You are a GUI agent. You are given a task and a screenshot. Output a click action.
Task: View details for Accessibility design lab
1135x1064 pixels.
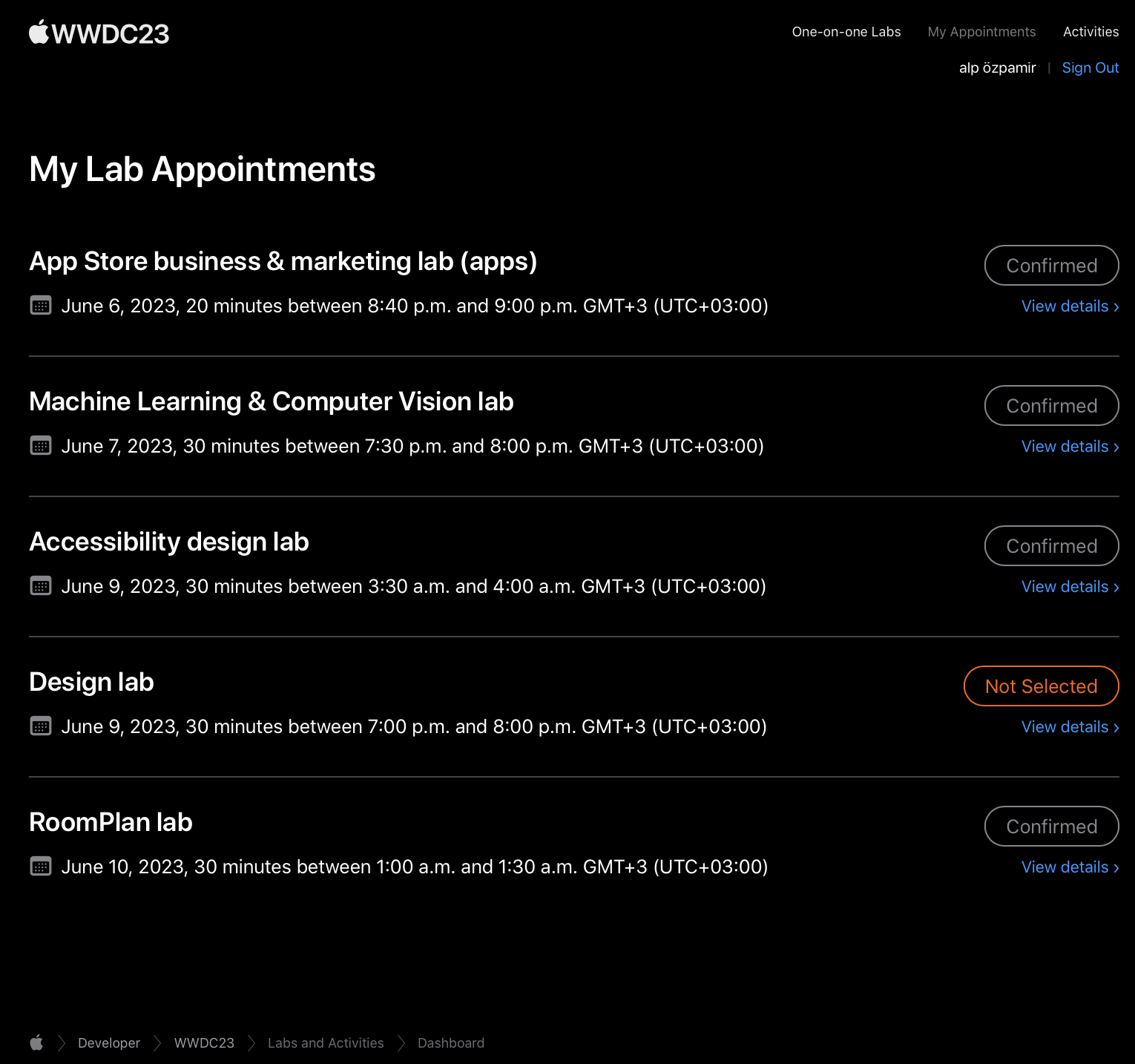pyautogui.click(x=1070, y=587)
